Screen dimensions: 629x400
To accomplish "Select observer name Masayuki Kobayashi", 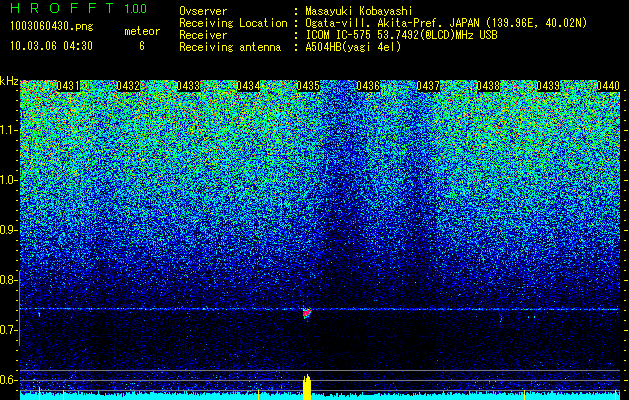I will tap(359, 11).
